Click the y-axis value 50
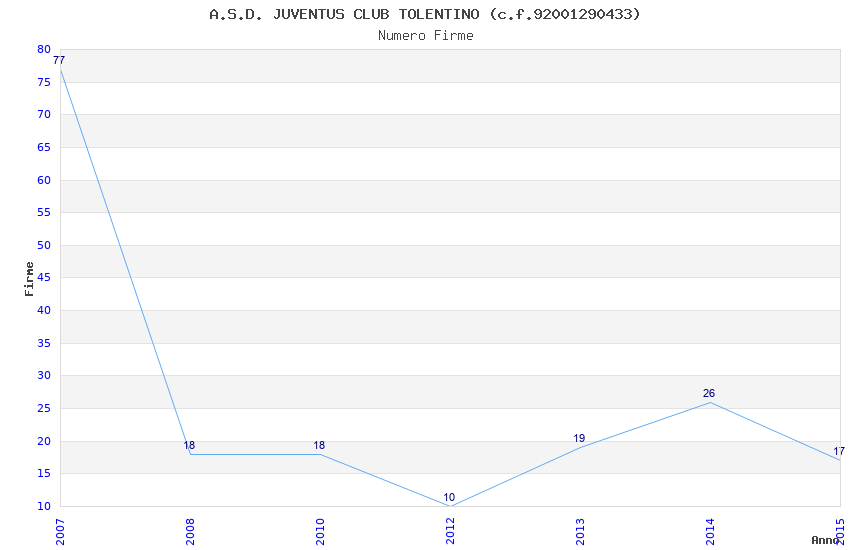850x550 pixels. click(44, 245)
